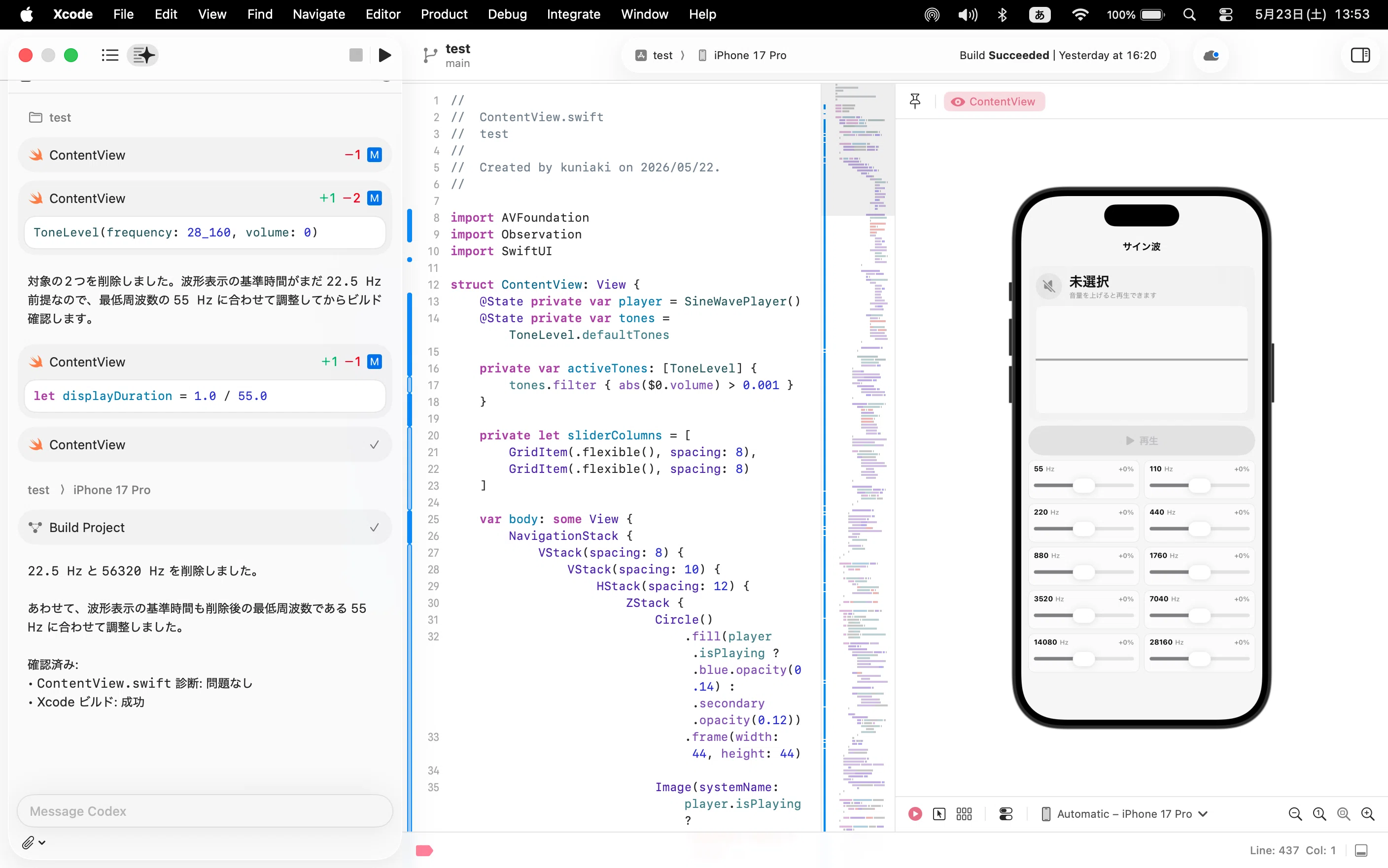Image resolution: width=1388 pixels, height=868 pixels.
Task: Pin the preview with the pin icon
Action: tap(915, 101)
